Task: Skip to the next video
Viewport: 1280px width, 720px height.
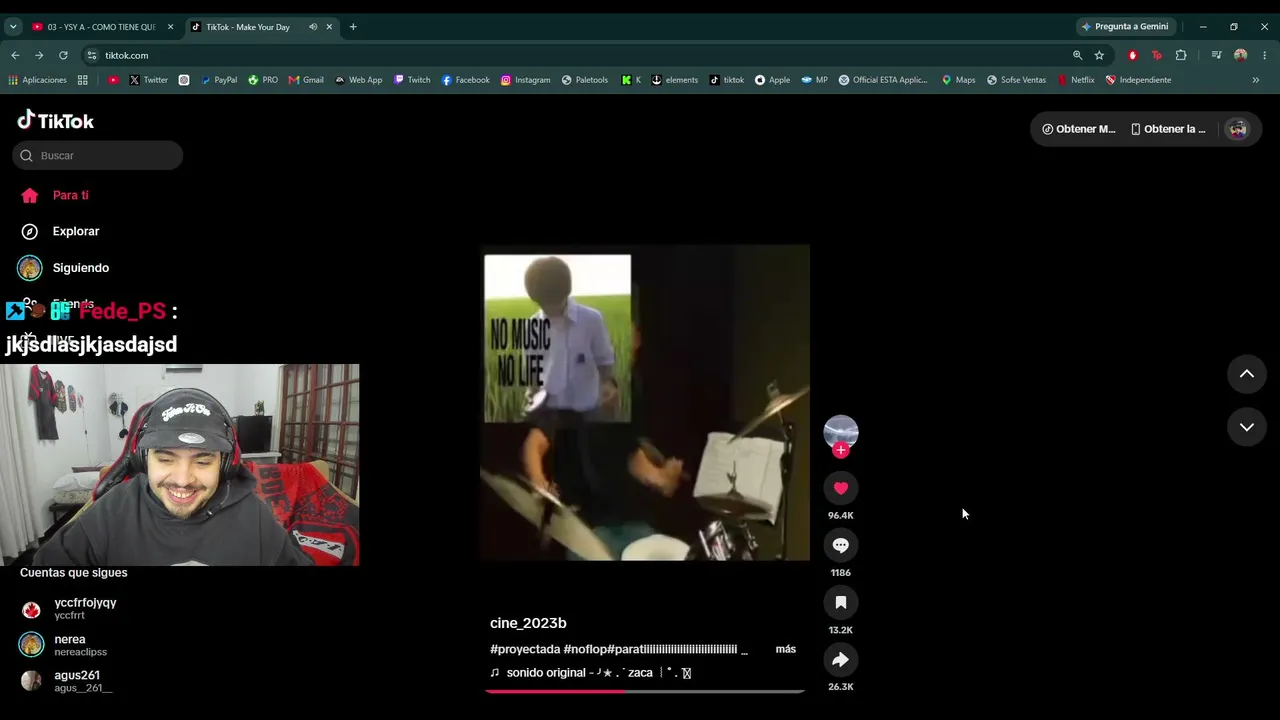Action: pos(1247,427)
